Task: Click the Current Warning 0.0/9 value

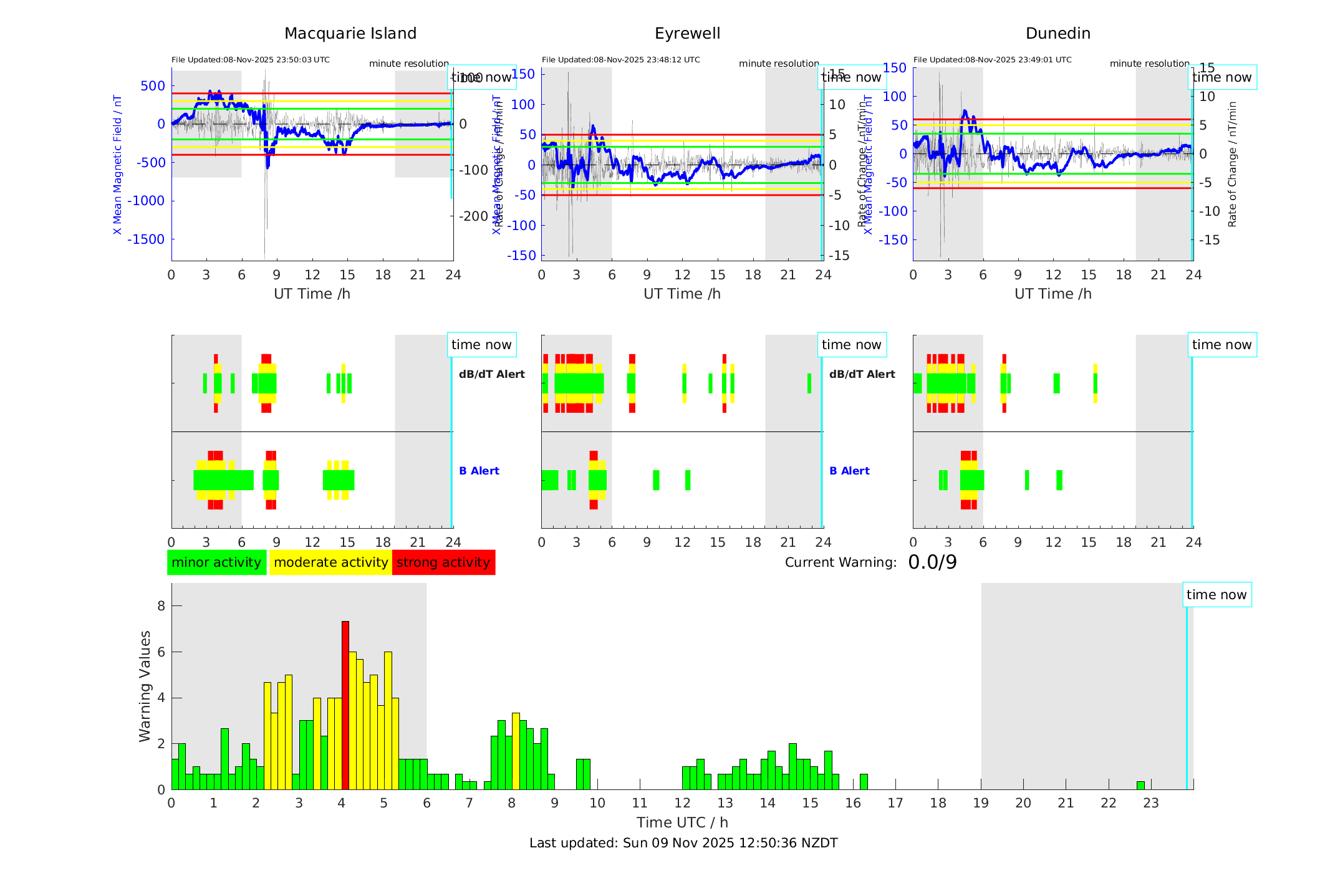Action: coord(932,562)
